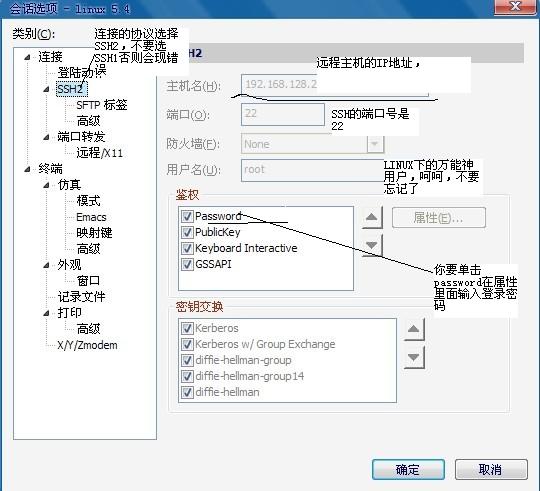Select 记录文件 in category tree
Image resolution: width=540 pixels, height=491 pixels.
click(x=81, y=296)
